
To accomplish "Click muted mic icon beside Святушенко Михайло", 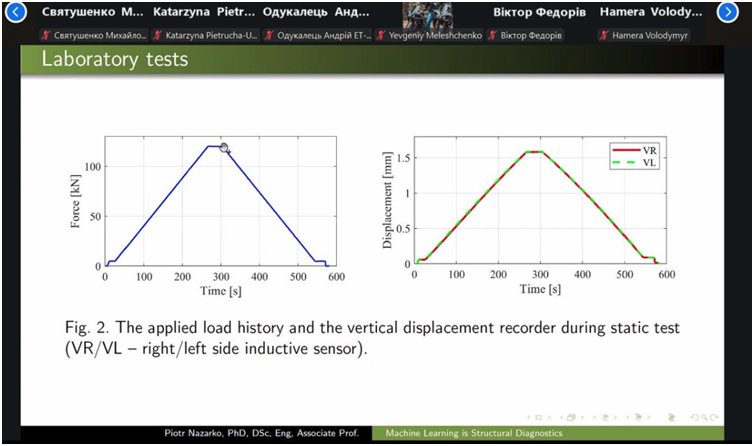I will [45, 35].
